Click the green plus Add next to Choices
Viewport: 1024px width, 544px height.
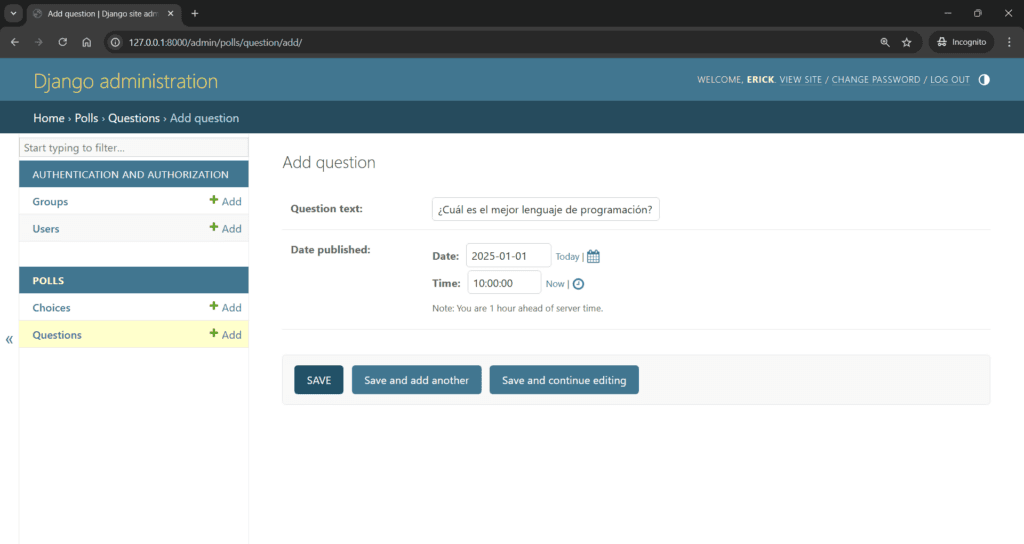225,308
